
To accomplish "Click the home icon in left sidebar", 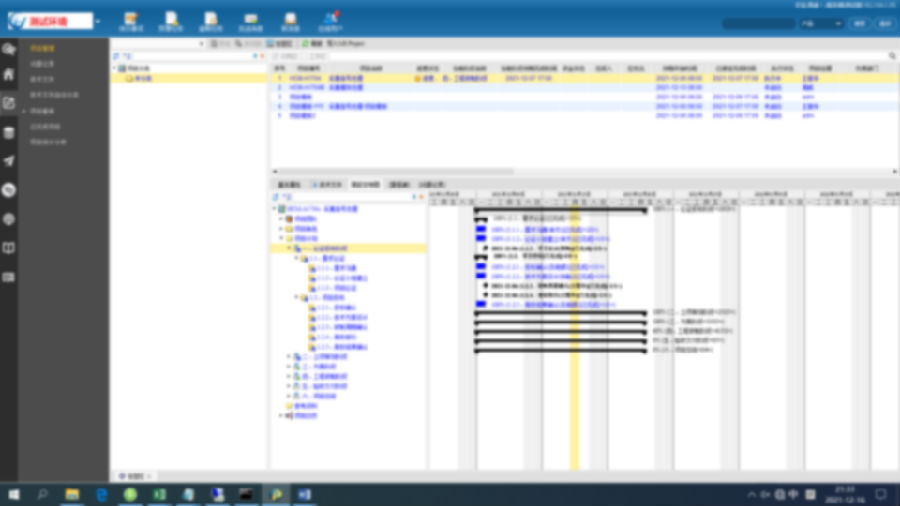I will pos(9,74).
